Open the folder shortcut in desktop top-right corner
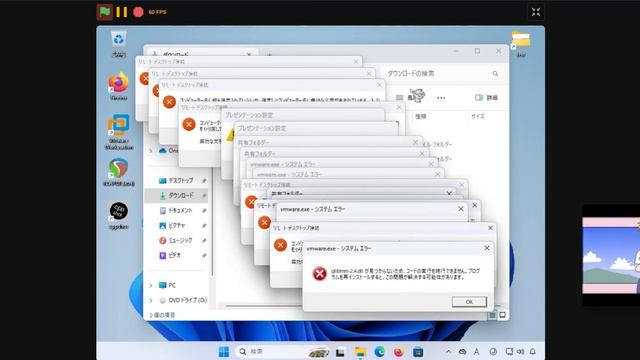Viewport: 640px width, 360px height. pyautogui.click(x=521, y=44)
